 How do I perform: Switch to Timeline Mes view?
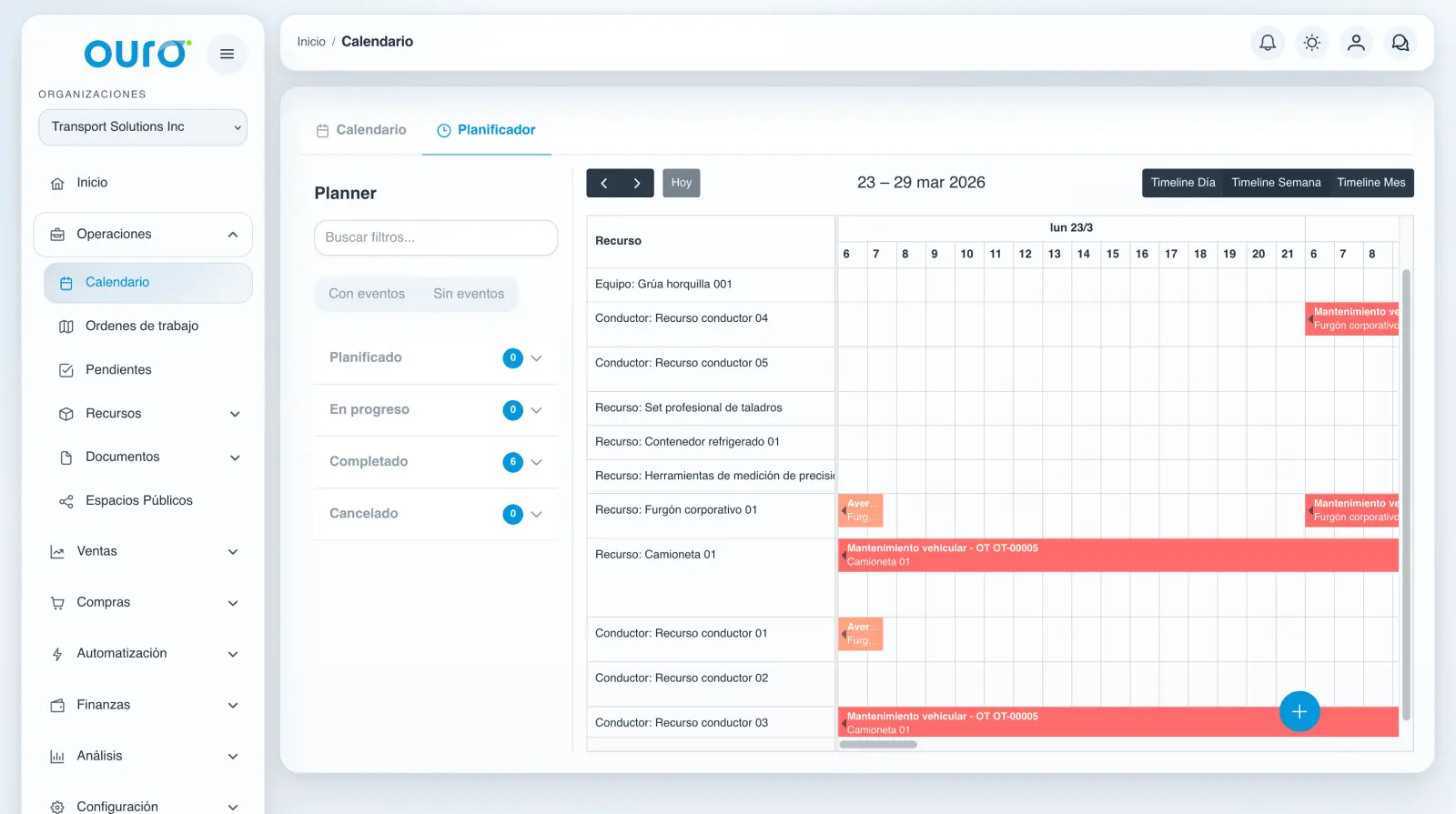(x=1371, y=183)
